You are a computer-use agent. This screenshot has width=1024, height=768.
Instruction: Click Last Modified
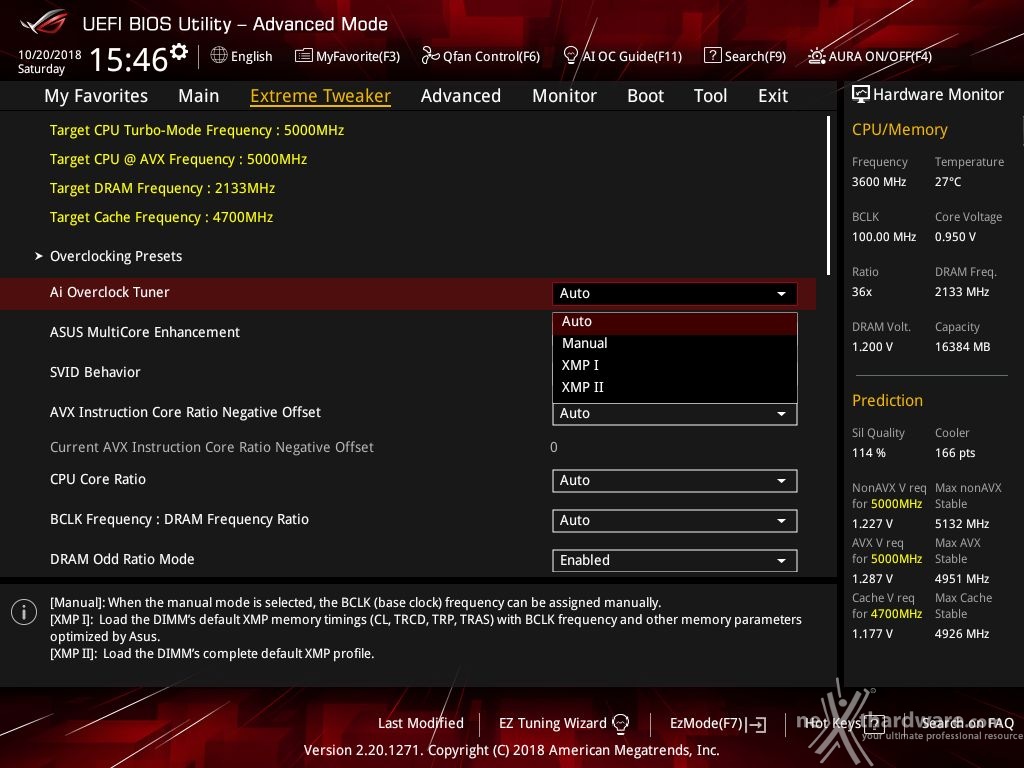coord(421,723)
